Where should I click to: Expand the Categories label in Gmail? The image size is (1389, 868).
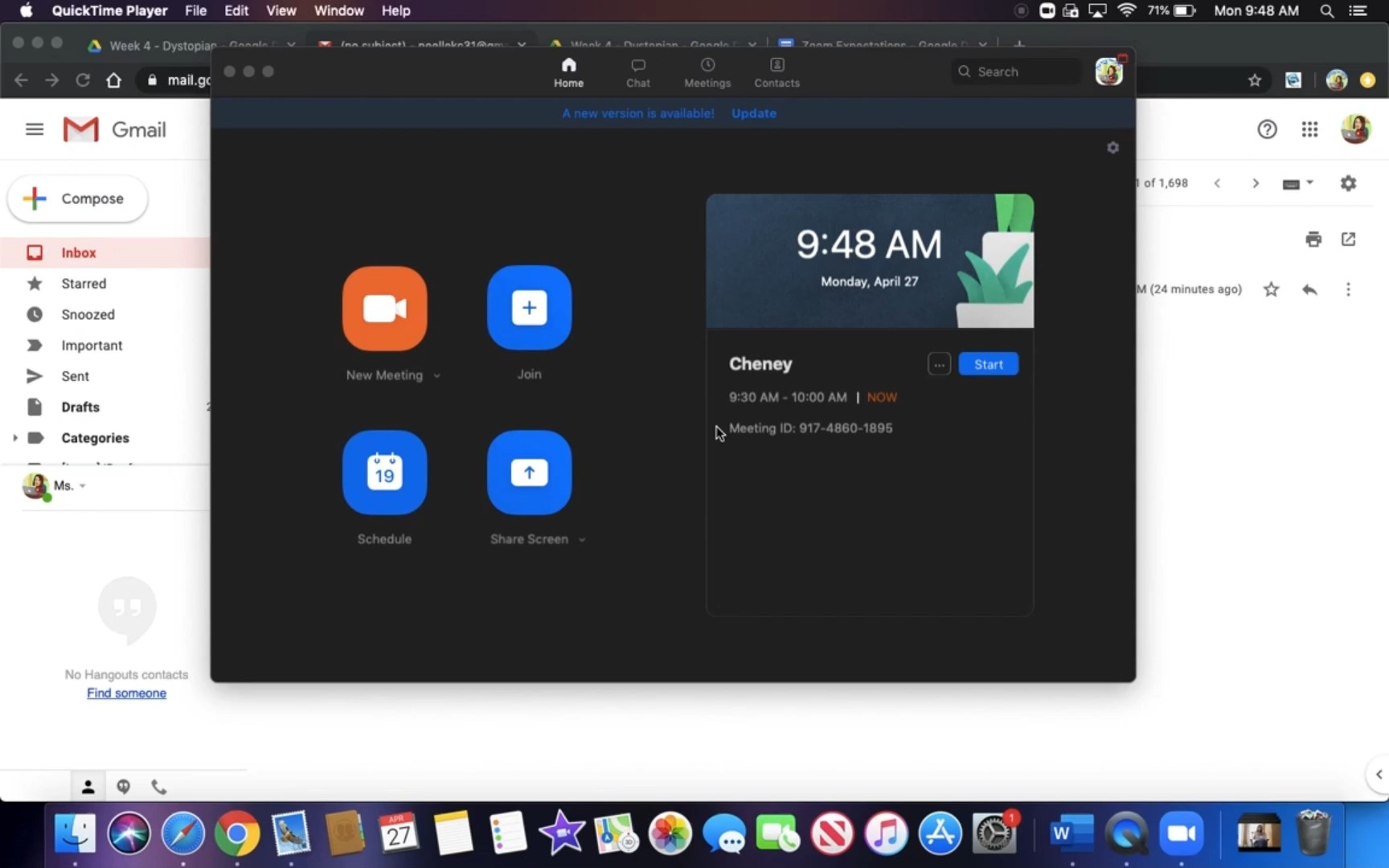[14, 438]
